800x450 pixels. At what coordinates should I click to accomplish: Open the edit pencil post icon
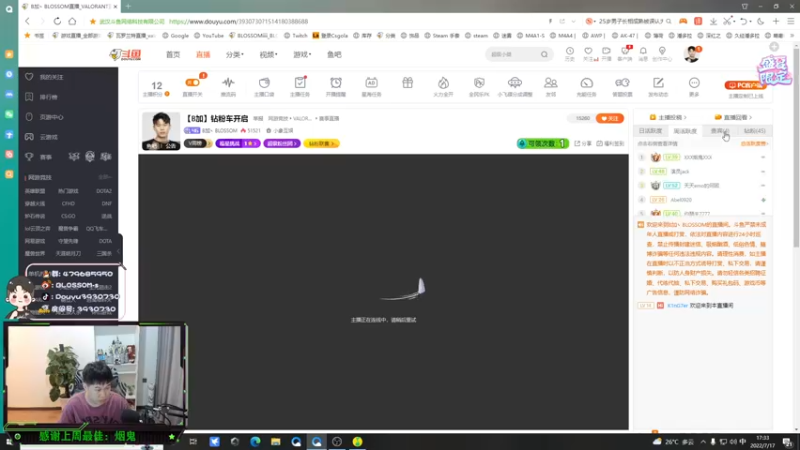(658, 83)
